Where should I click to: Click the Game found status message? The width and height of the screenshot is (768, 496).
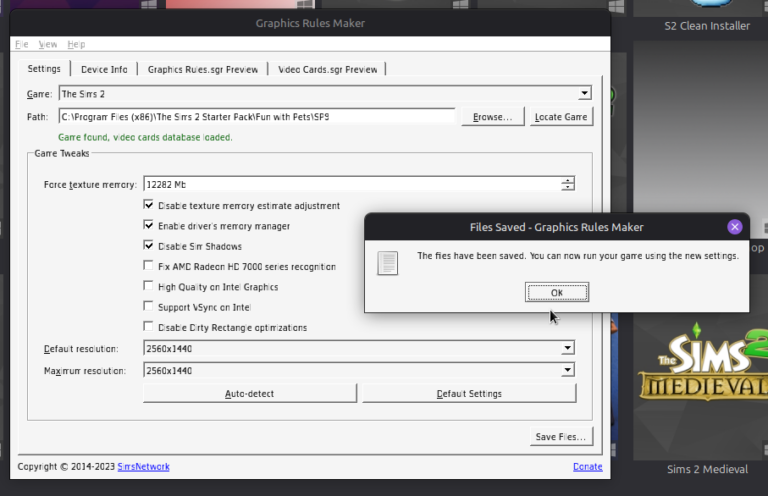tap(145, 138)
